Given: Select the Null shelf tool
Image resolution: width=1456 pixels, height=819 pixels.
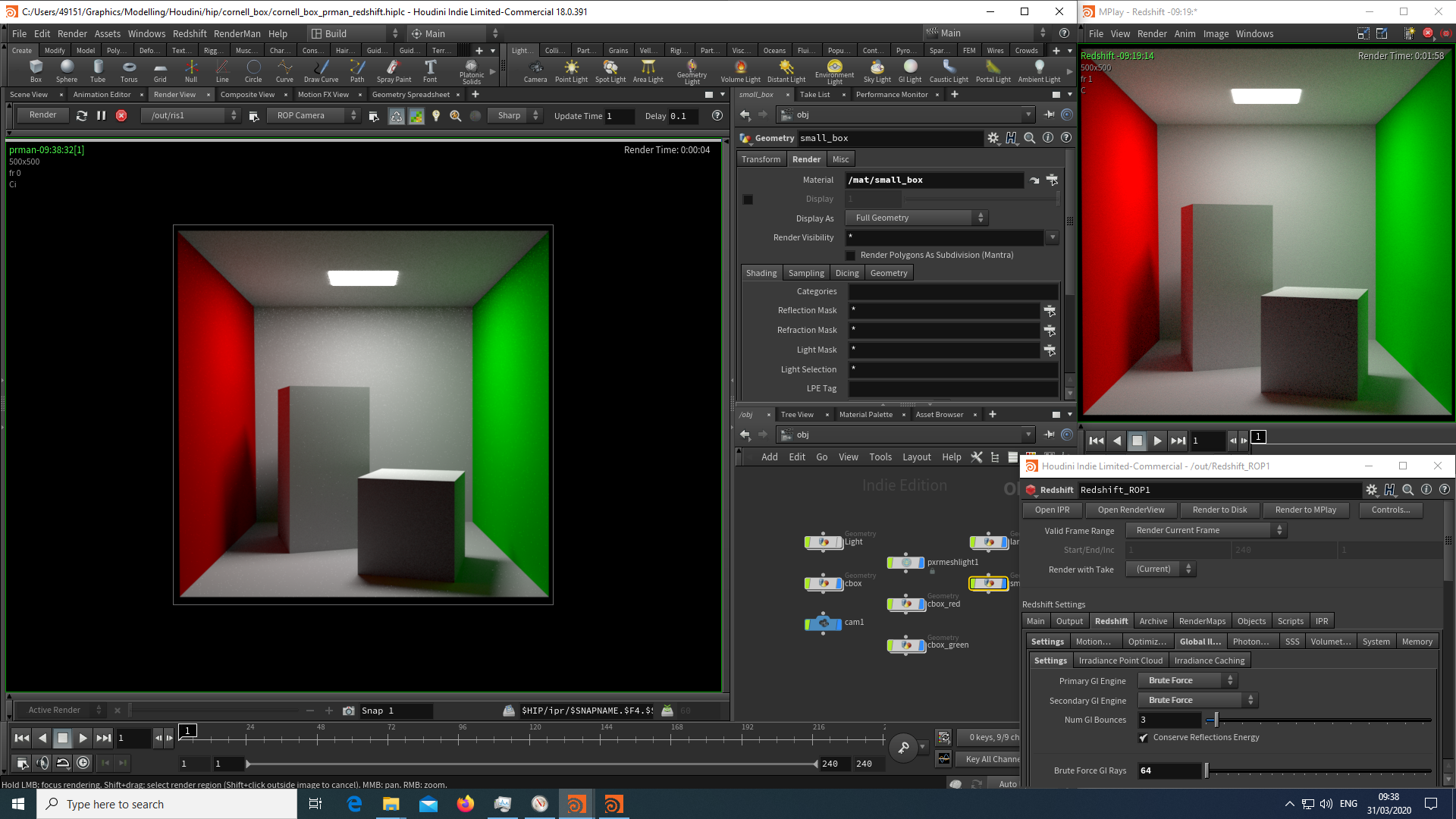Looking at the screenshot, I should click(x=191, y=71).
